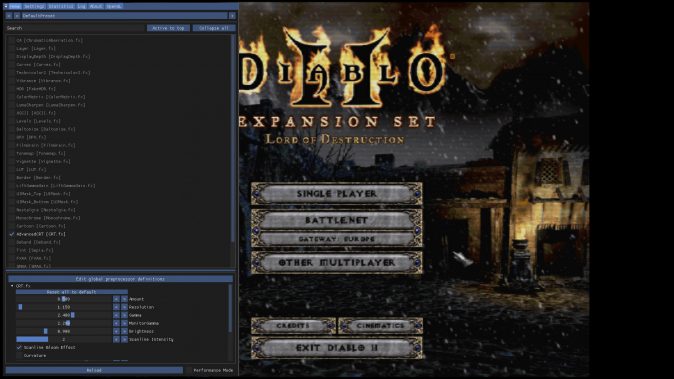This screenshot has width=674, height=379.
Task: Enable the Performance Mode checkbox
Action: [188, 370]
